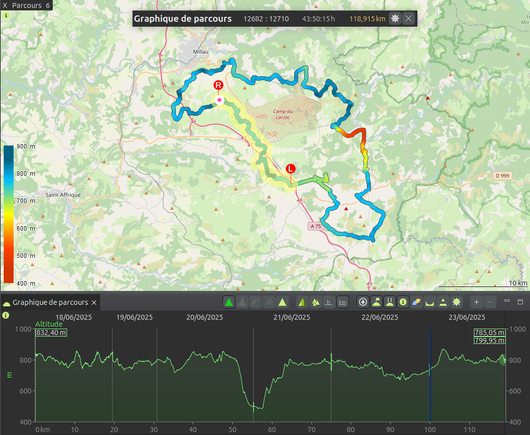
Task: Open chart options gear in toolbar
Action: [456, 302]
